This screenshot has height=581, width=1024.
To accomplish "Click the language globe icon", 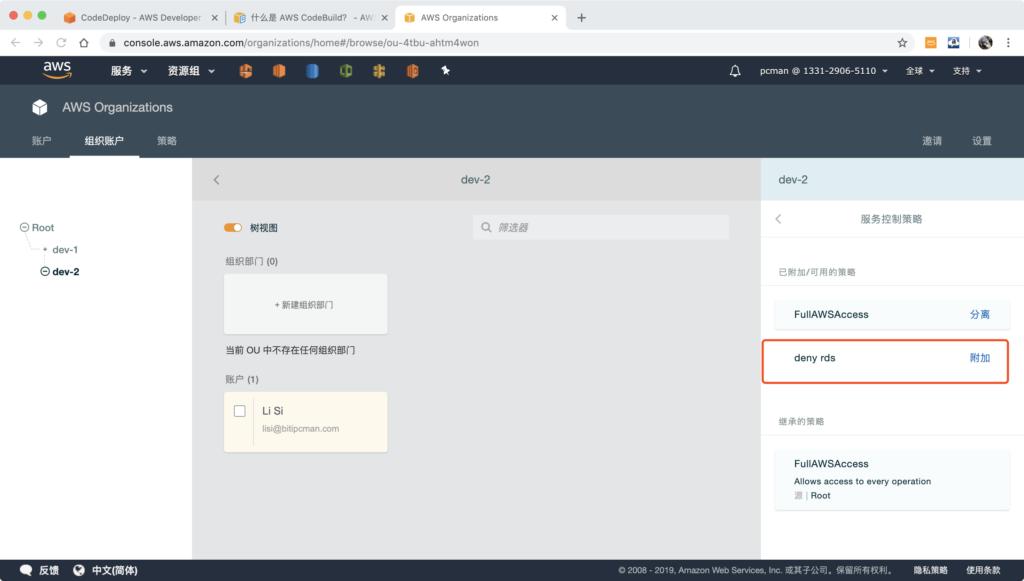I will click(x=79, y=570).
